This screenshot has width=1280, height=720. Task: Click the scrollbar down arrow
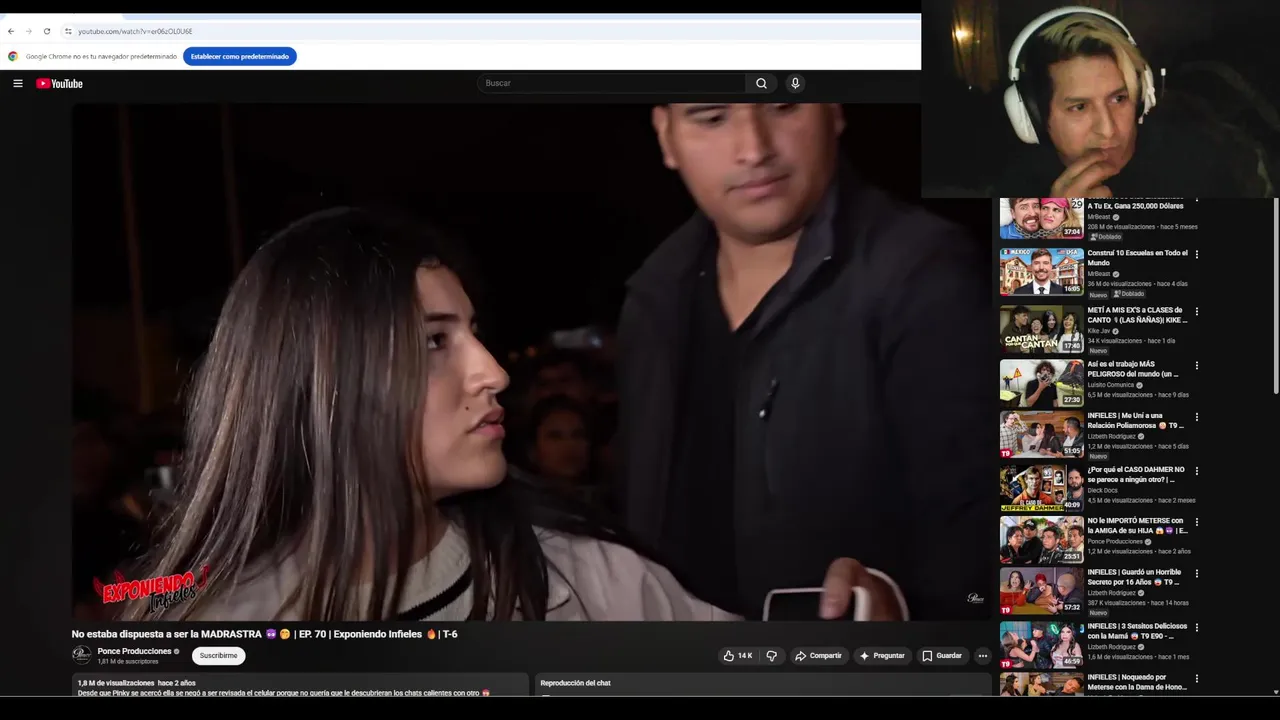(1275, 691)
